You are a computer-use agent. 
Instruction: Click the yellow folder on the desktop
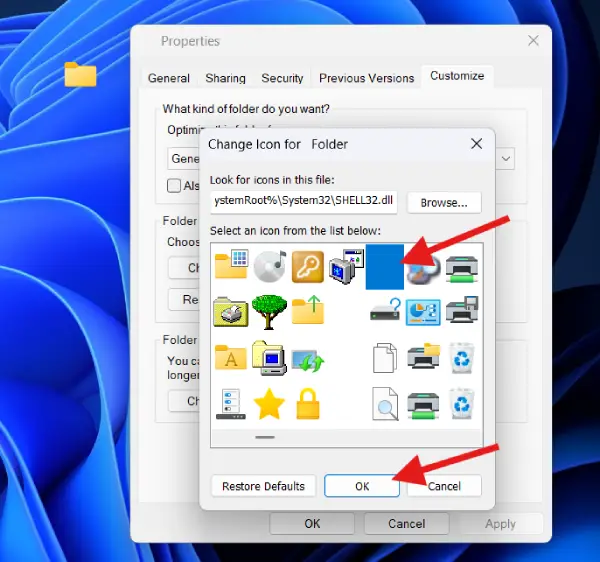(x=80, y=74)
